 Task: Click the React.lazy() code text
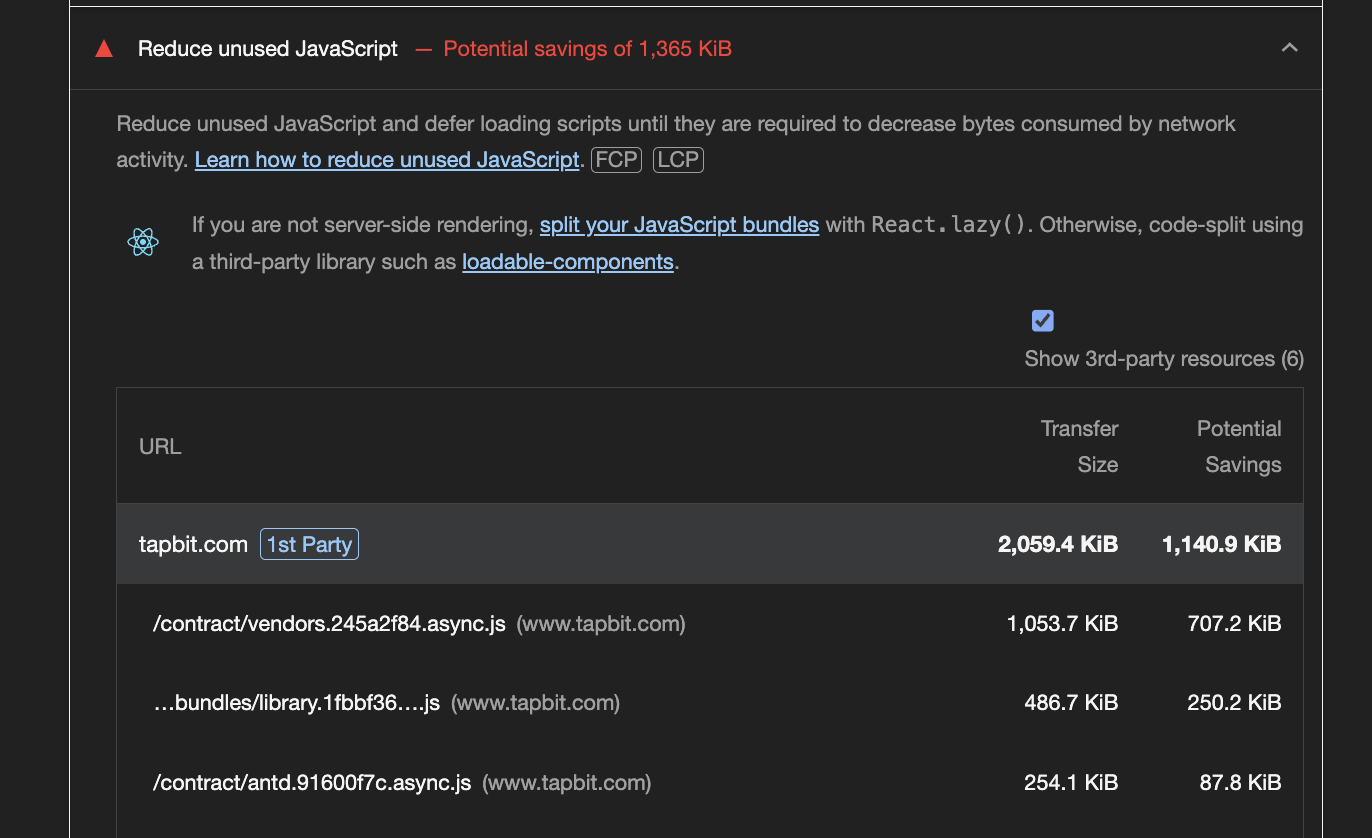tap(949, 225)
